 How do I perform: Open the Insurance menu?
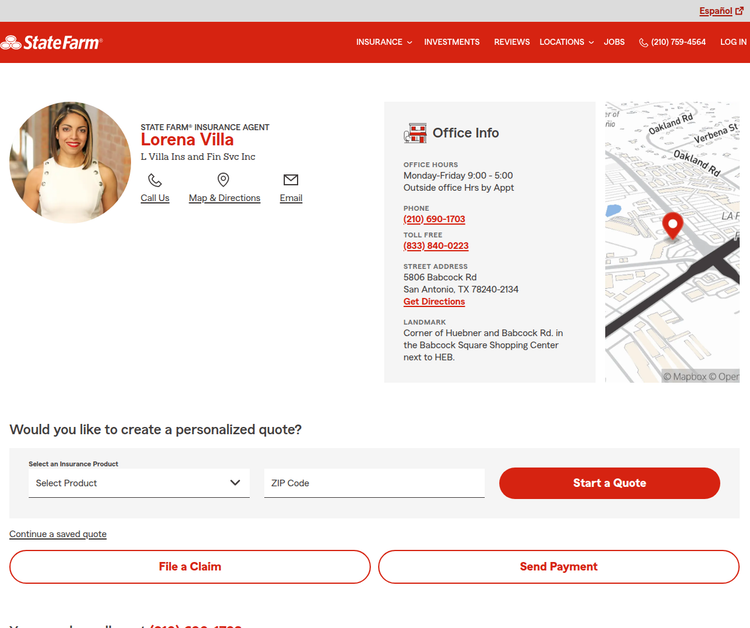click(x=384, y=42)
